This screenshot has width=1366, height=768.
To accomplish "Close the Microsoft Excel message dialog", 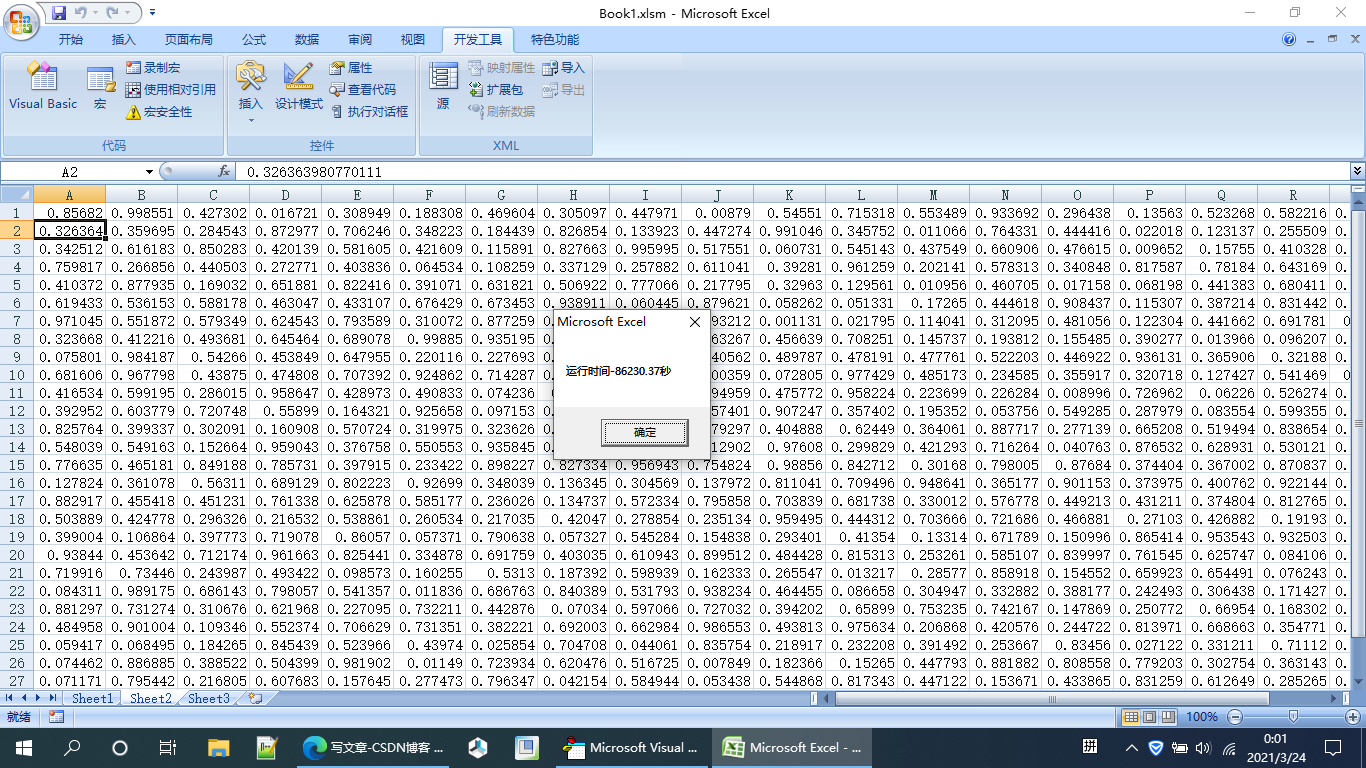I will click(695, 322).
